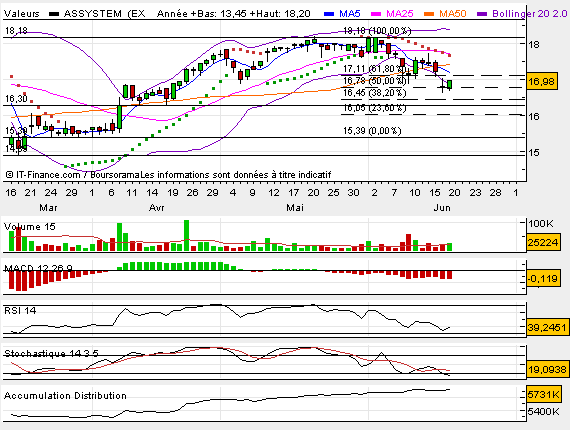Click the 'Jun' month label

pyautogui.click(x=442, y=208)
